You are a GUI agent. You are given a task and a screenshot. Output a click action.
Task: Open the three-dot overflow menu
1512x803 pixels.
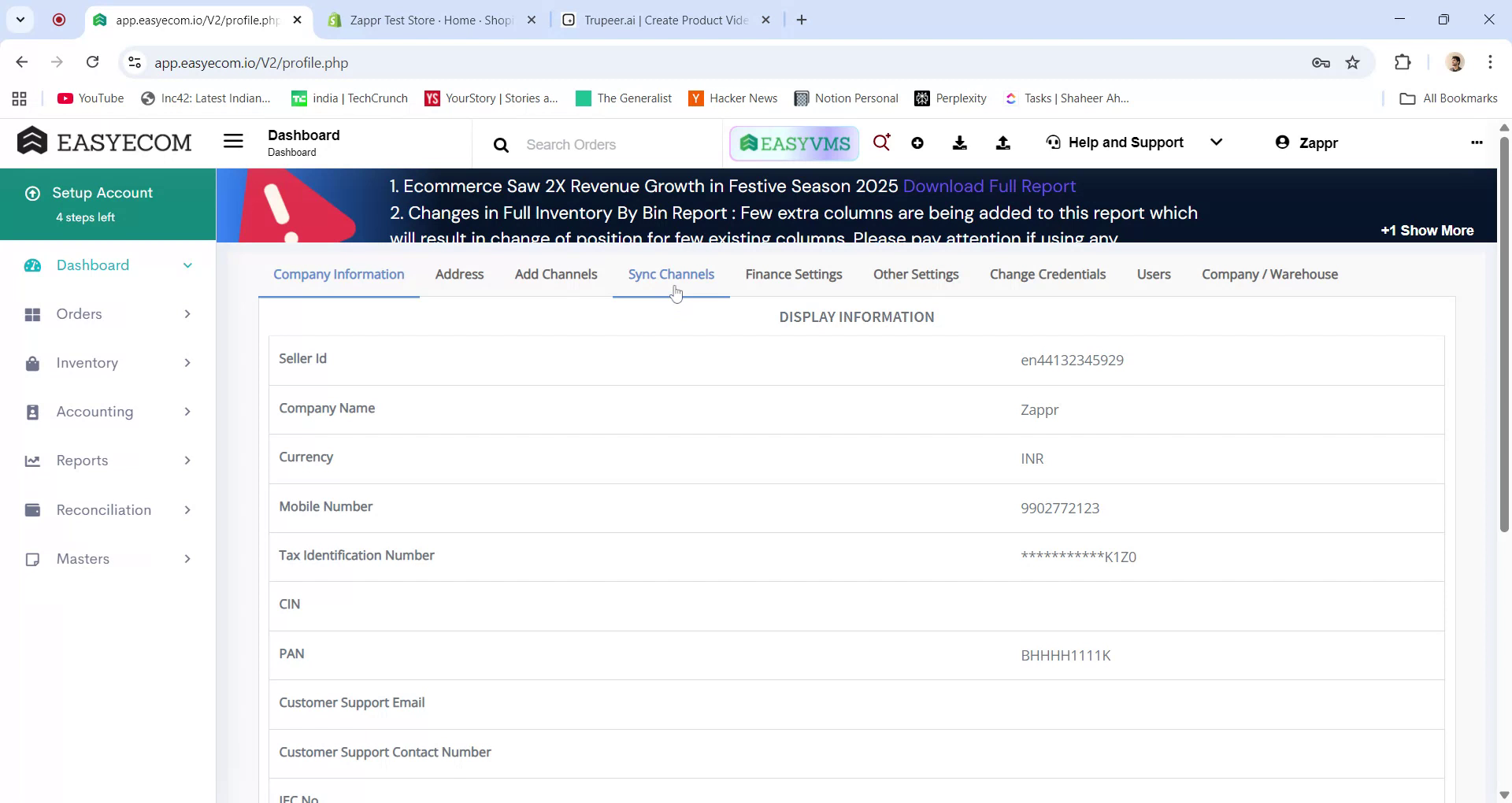pyautogui.click(x=1477, y=142)
